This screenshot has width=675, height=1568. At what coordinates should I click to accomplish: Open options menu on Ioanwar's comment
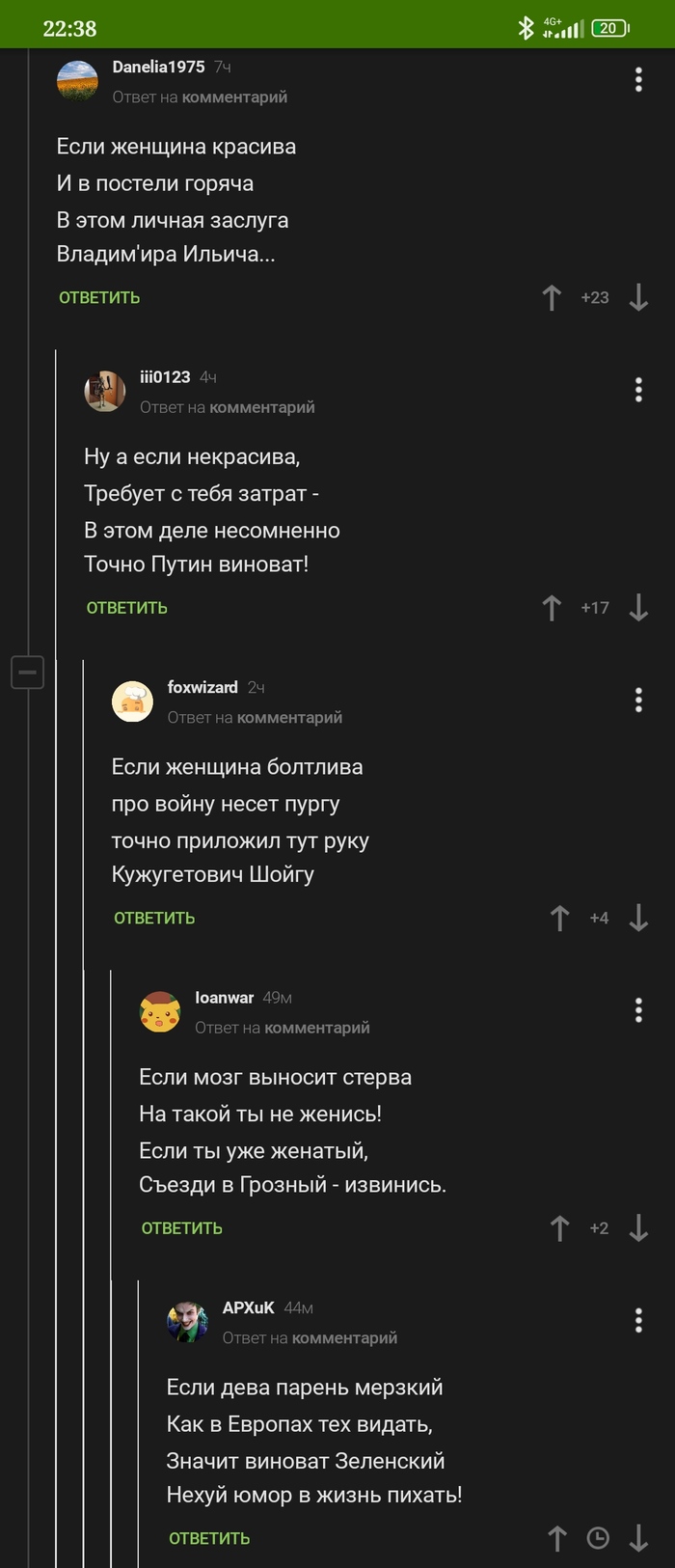tap(637, 1010)
